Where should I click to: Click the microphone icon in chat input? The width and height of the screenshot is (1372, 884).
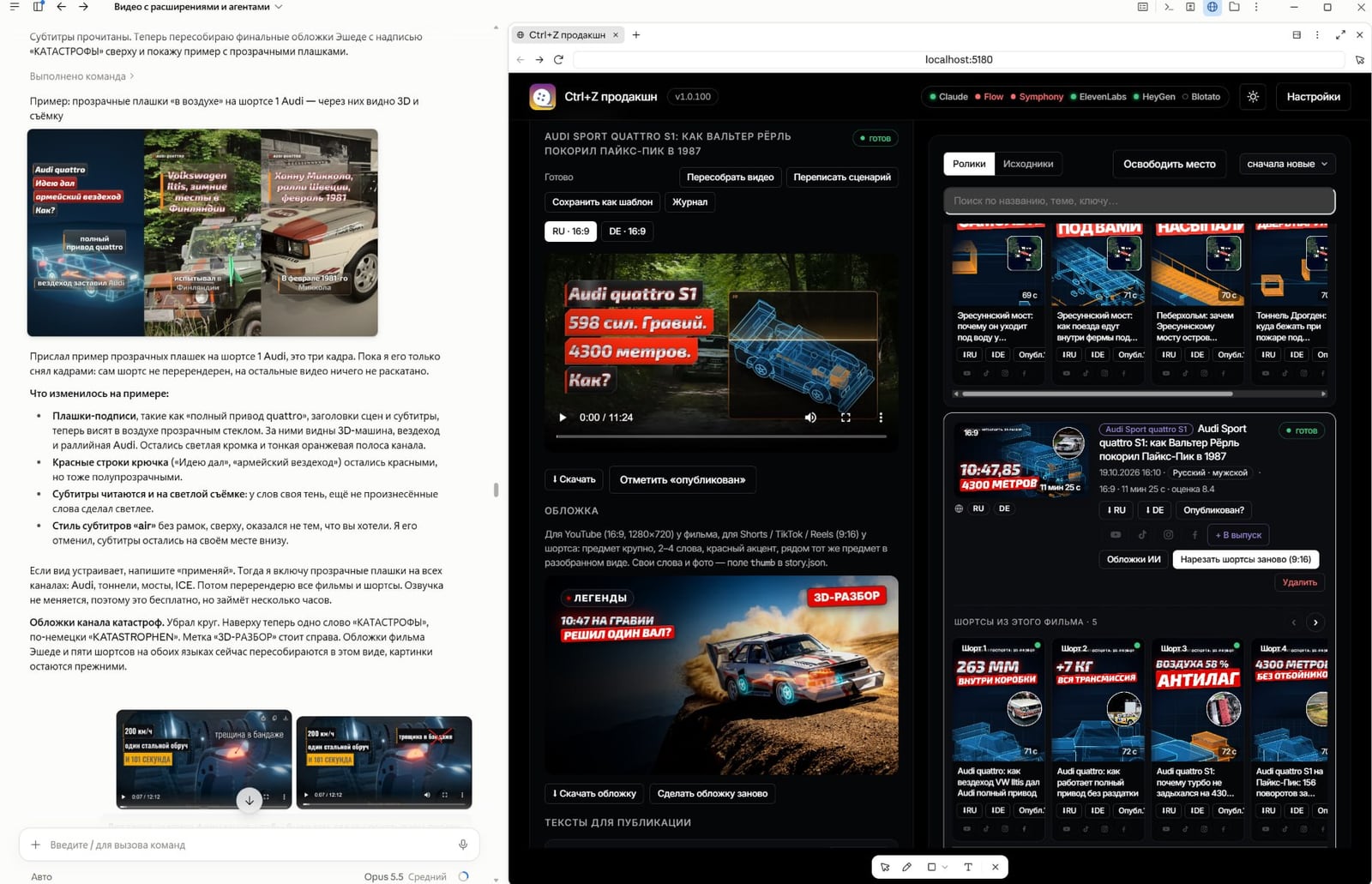tap(463, 845)
